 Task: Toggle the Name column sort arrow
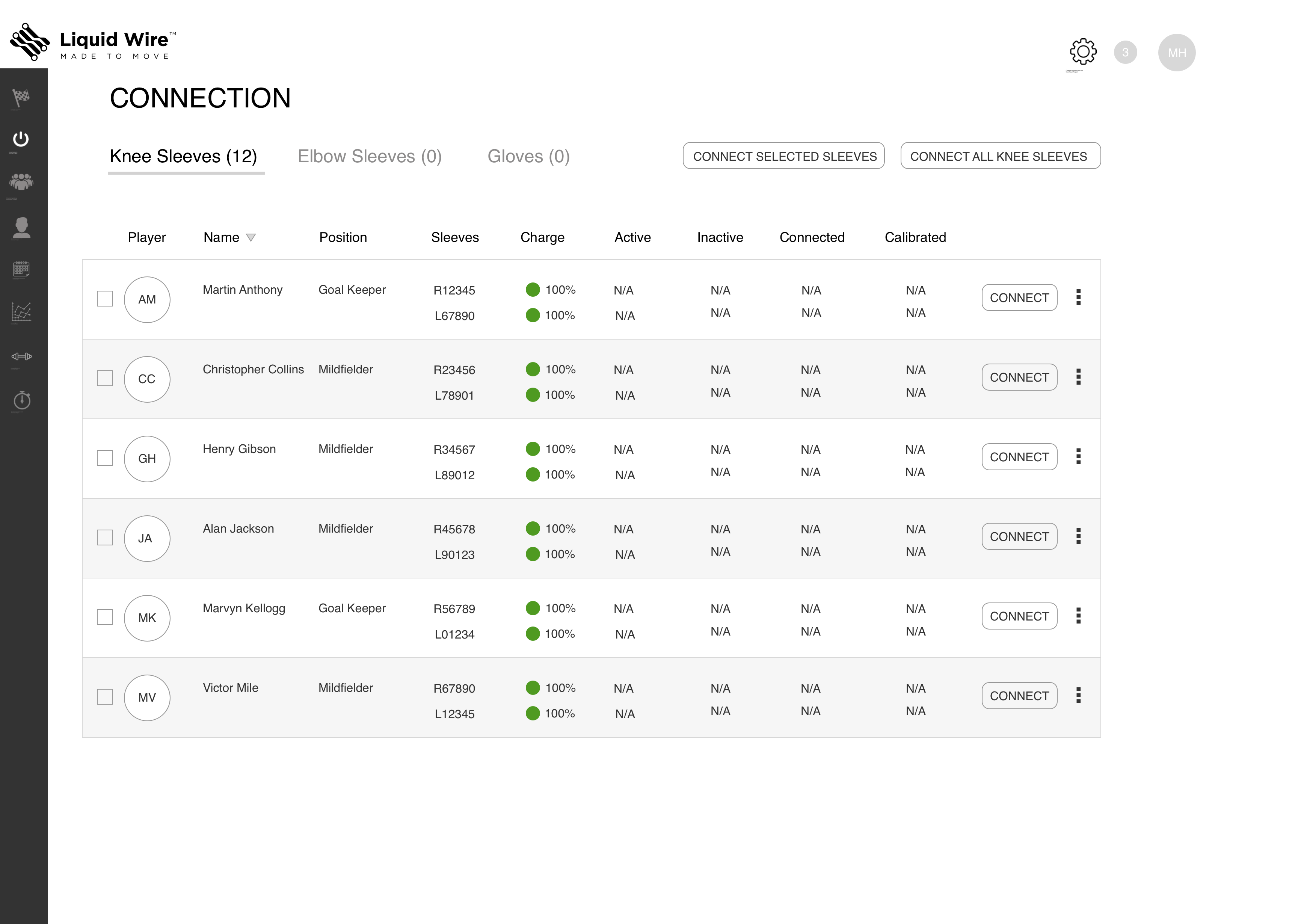(x=252, y=237)
